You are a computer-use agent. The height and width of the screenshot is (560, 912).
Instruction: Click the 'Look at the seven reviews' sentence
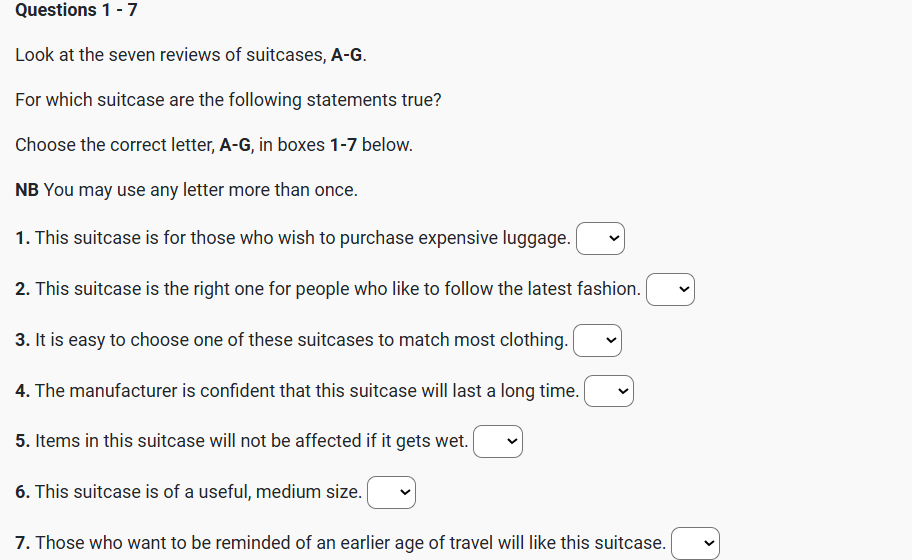(x=190, y=56)
